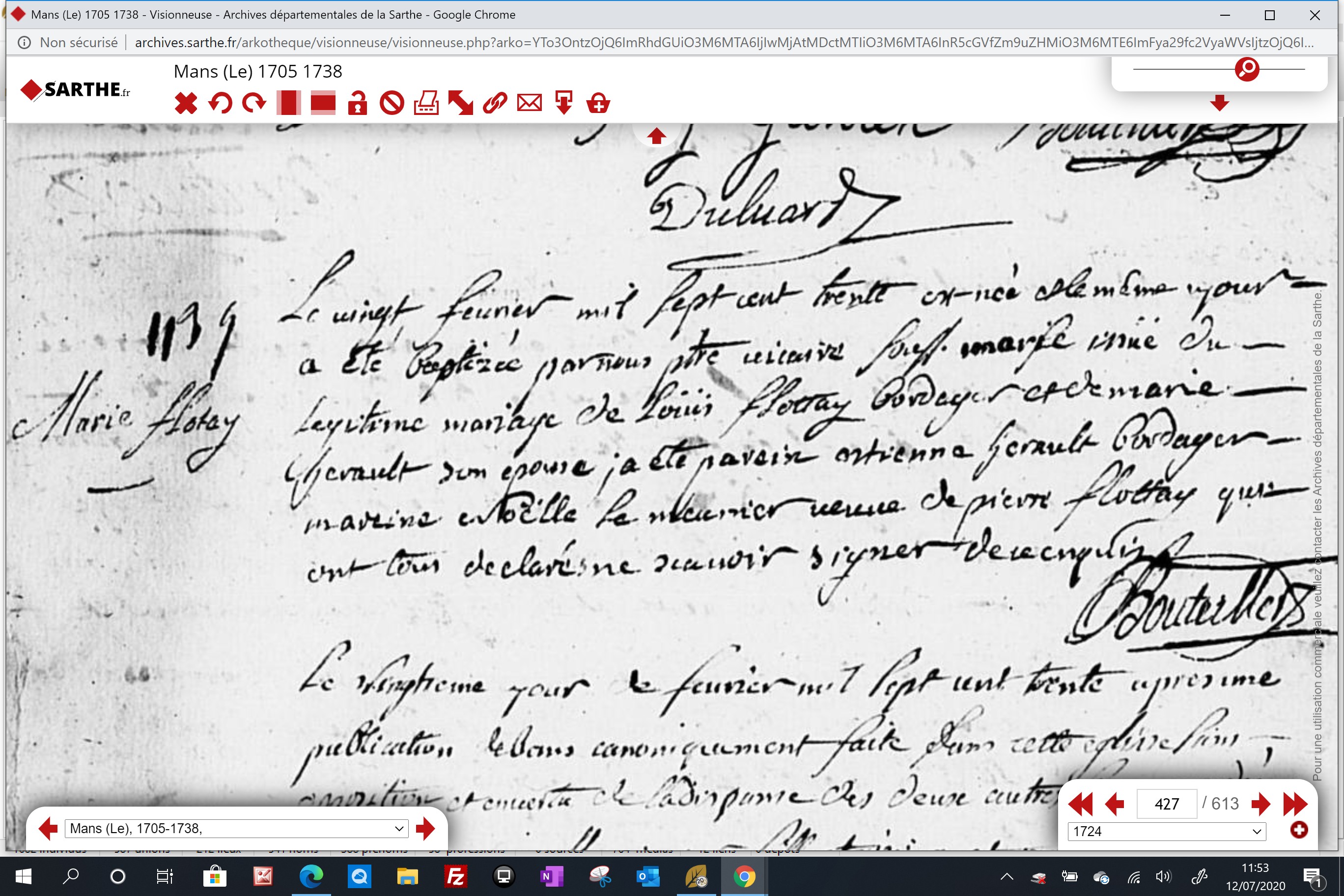Rotate image counterclockwise
This screenshot has height=896, width=1344.
pos(220,104)
